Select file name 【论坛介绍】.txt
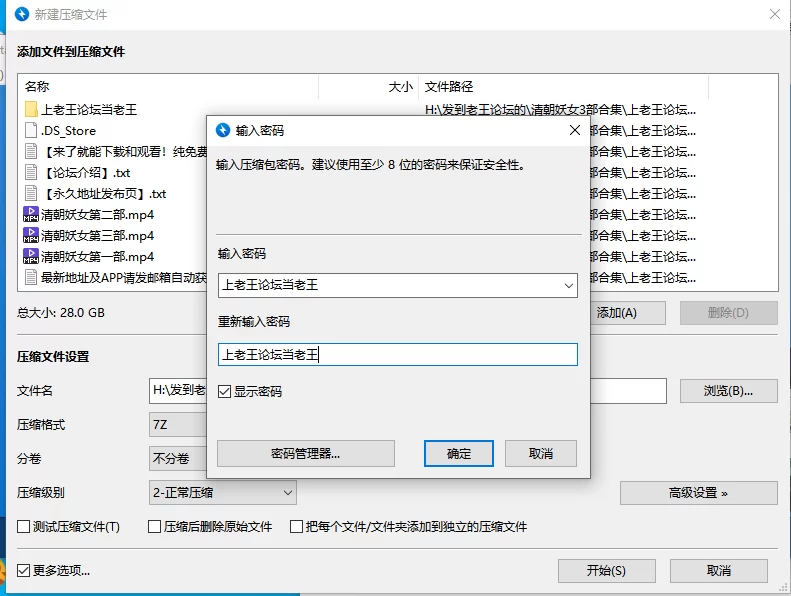 pyautogui.click(x=86, y=173)
